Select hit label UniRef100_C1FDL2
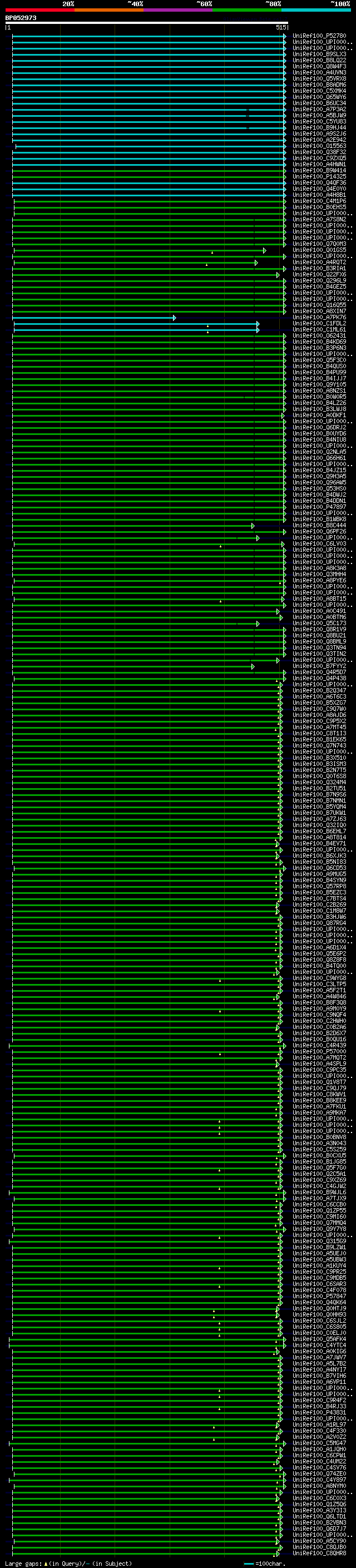 coord(319,323)
